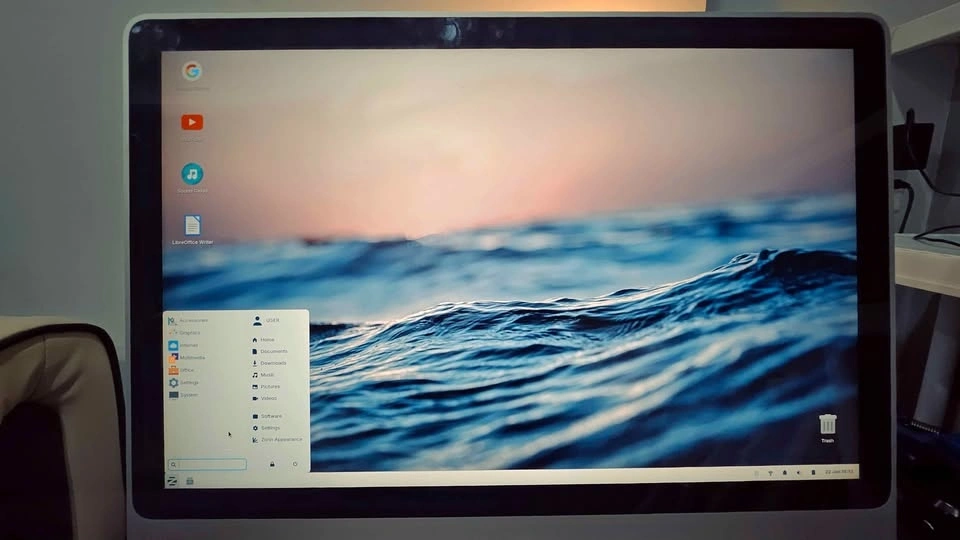Click the power icon in the menu
The width and height of the screenshot is (960, 540).
[x=295, y=464]
